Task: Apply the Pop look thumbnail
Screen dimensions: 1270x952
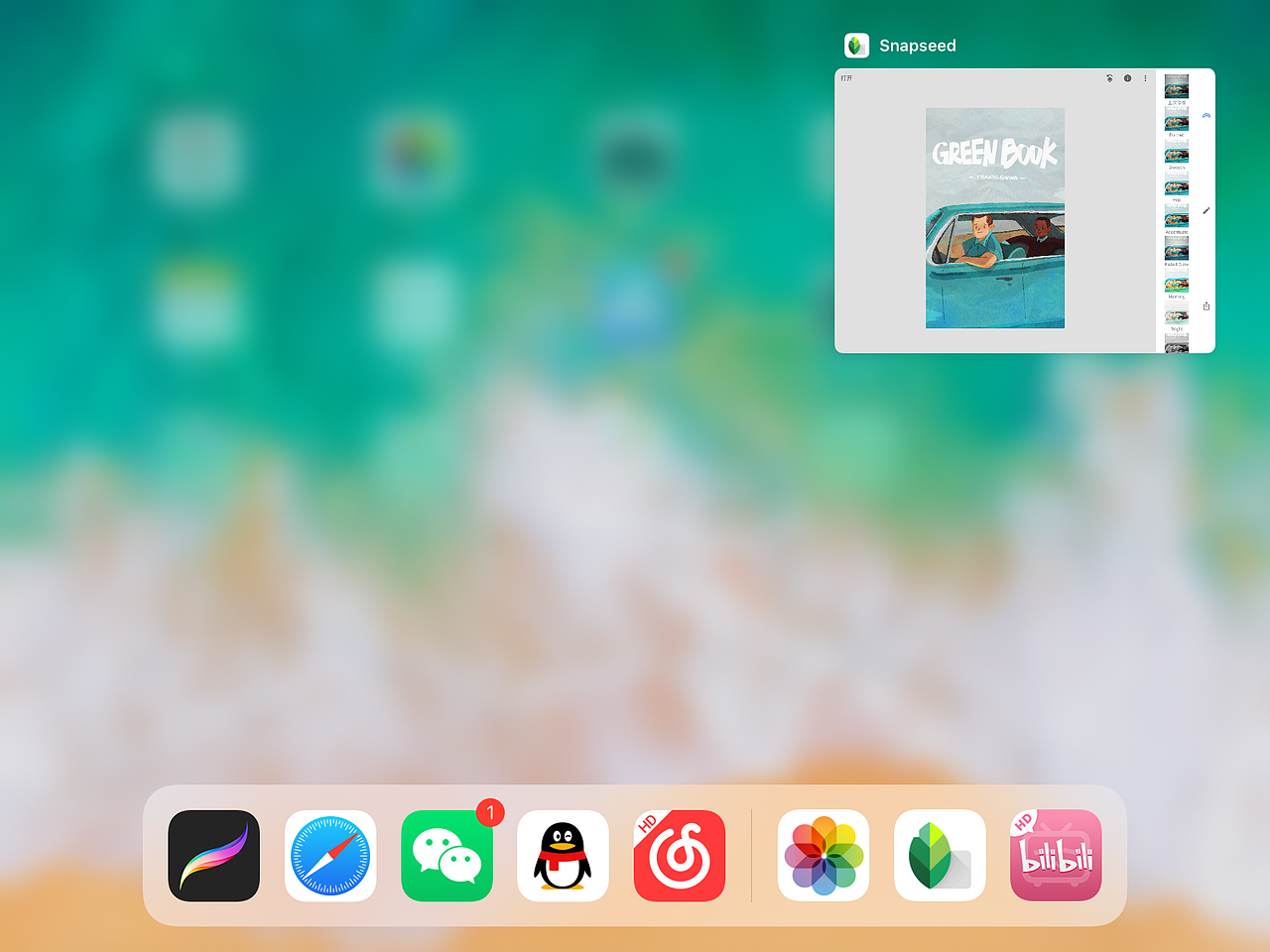Action: pyautogui.click(x=1177, y=183)
